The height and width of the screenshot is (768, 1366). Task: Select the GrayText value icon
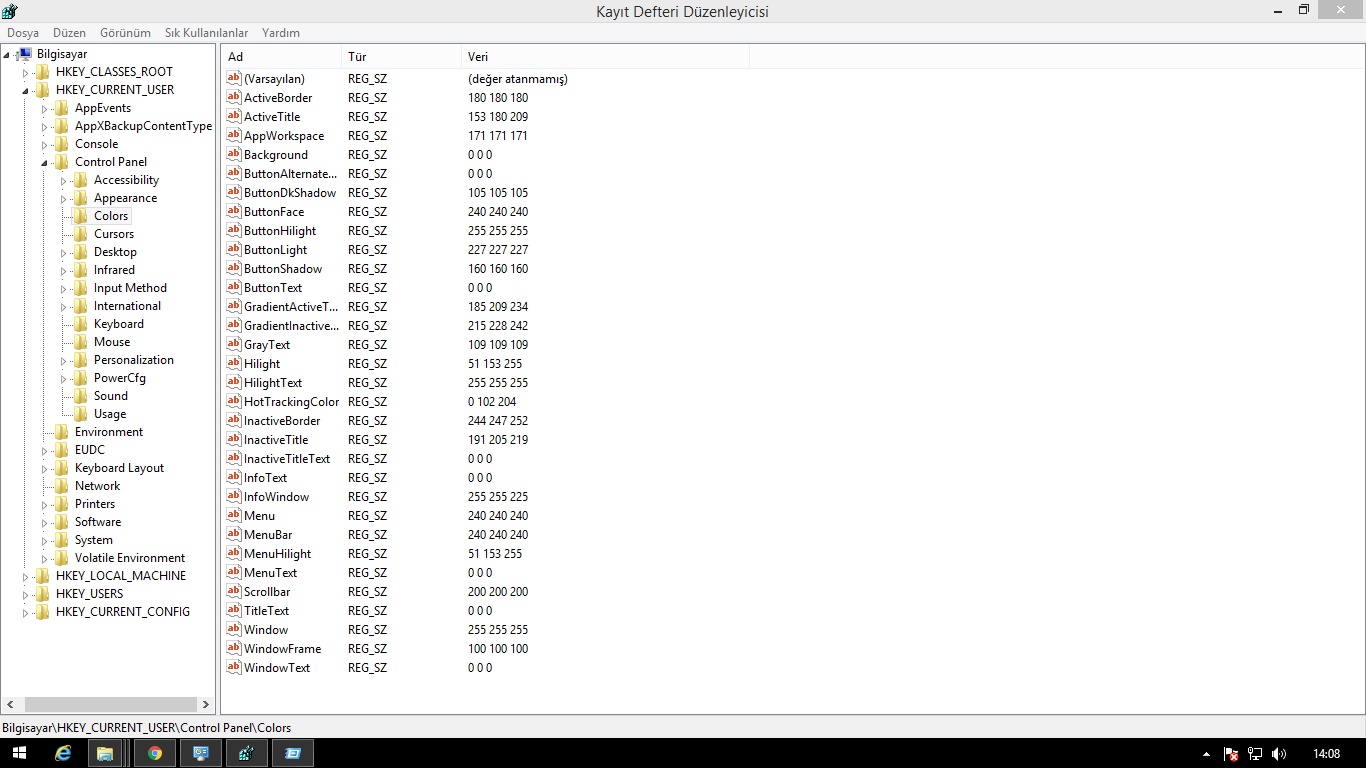234,345
